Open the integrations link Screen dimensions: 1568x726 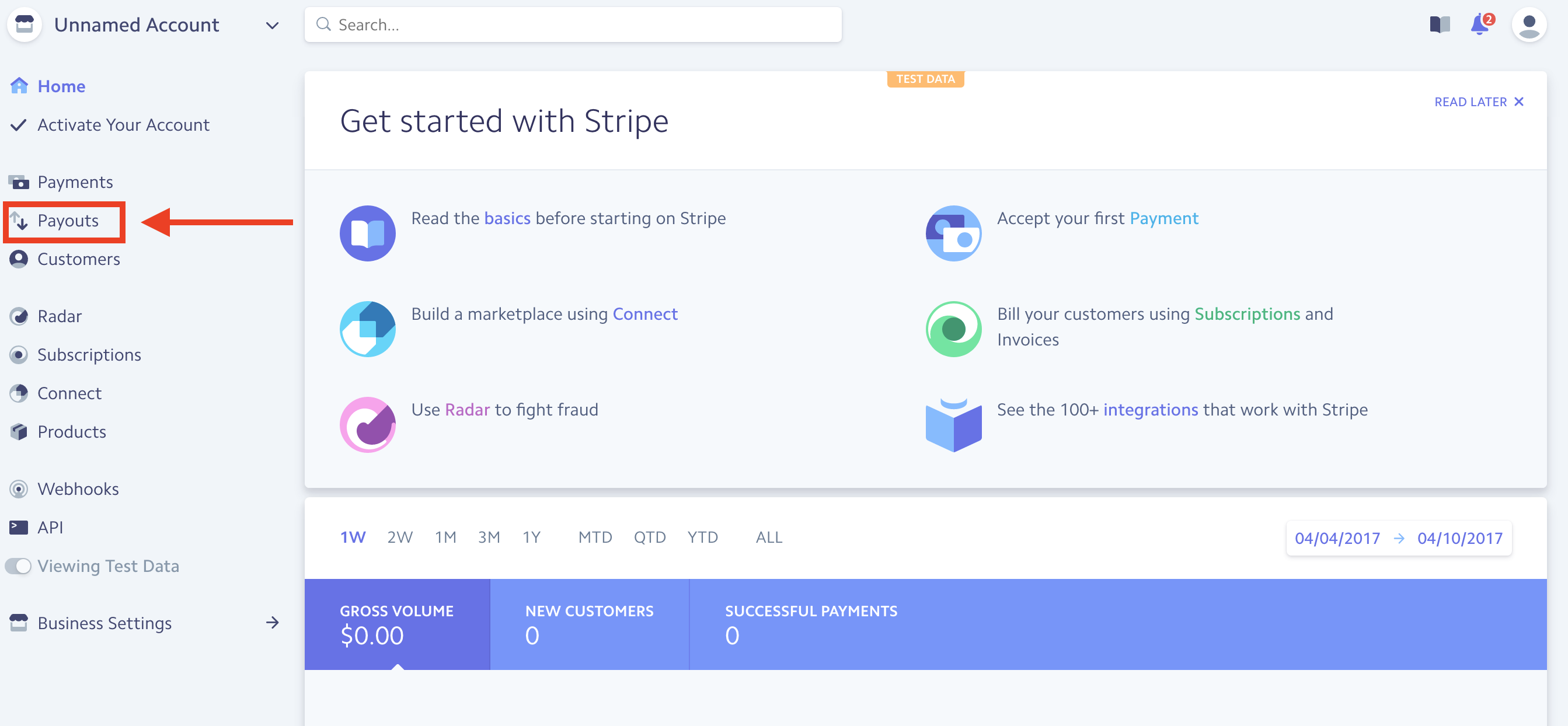1150,410
